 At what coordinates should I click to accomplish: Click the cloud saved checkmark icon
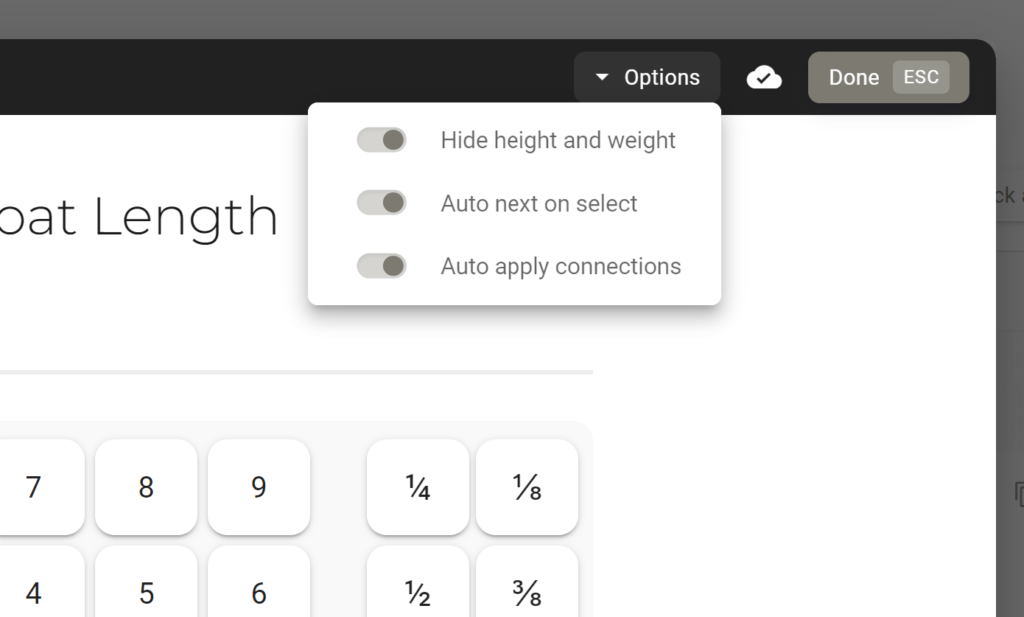(x=764, y=77)
